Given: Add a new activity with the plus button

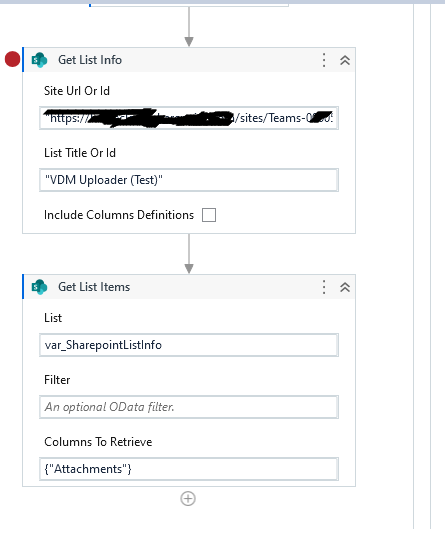Looking at the screenshot, I should pos(188,499).
